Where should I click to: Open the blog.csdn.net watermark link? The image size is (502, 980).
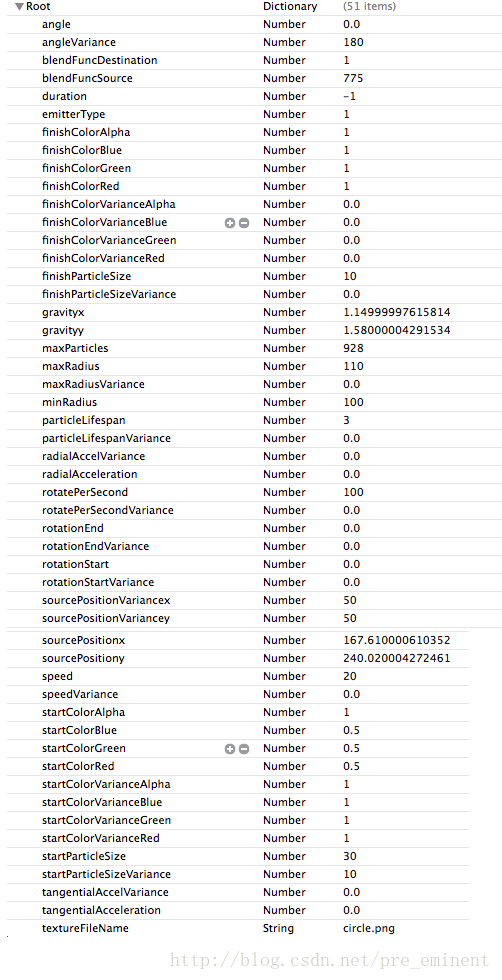[329, 960]
